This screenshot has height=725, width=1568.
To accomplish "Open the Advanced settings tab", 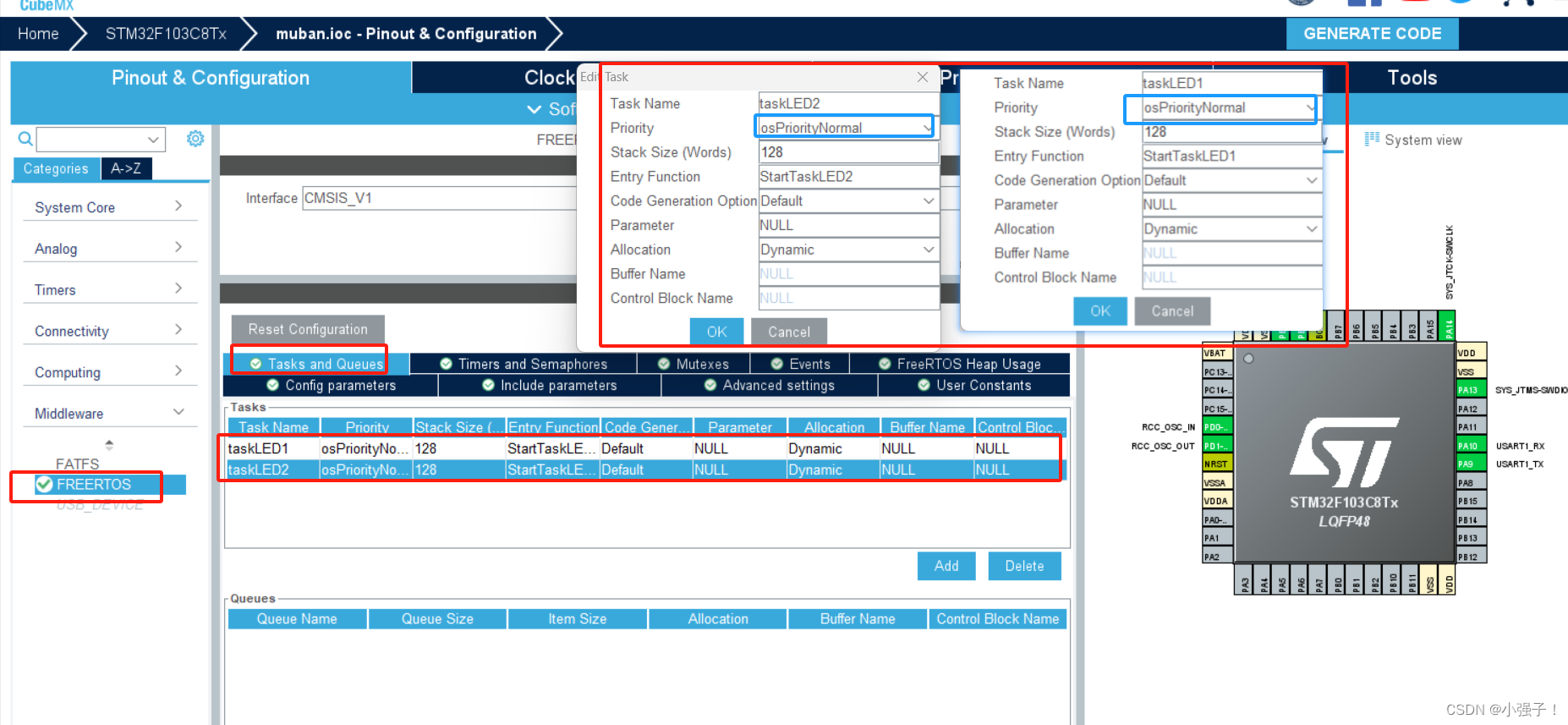I will coord(770,385).
